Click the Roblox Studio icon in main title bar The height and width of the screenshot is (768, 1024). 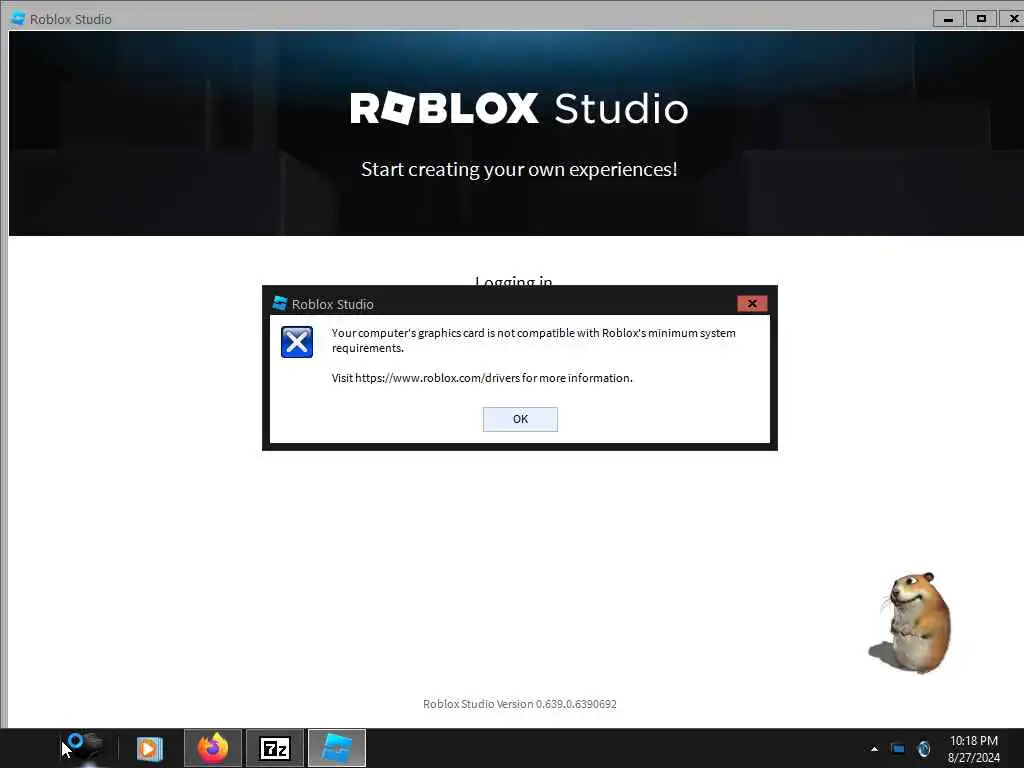coord(18,19)
